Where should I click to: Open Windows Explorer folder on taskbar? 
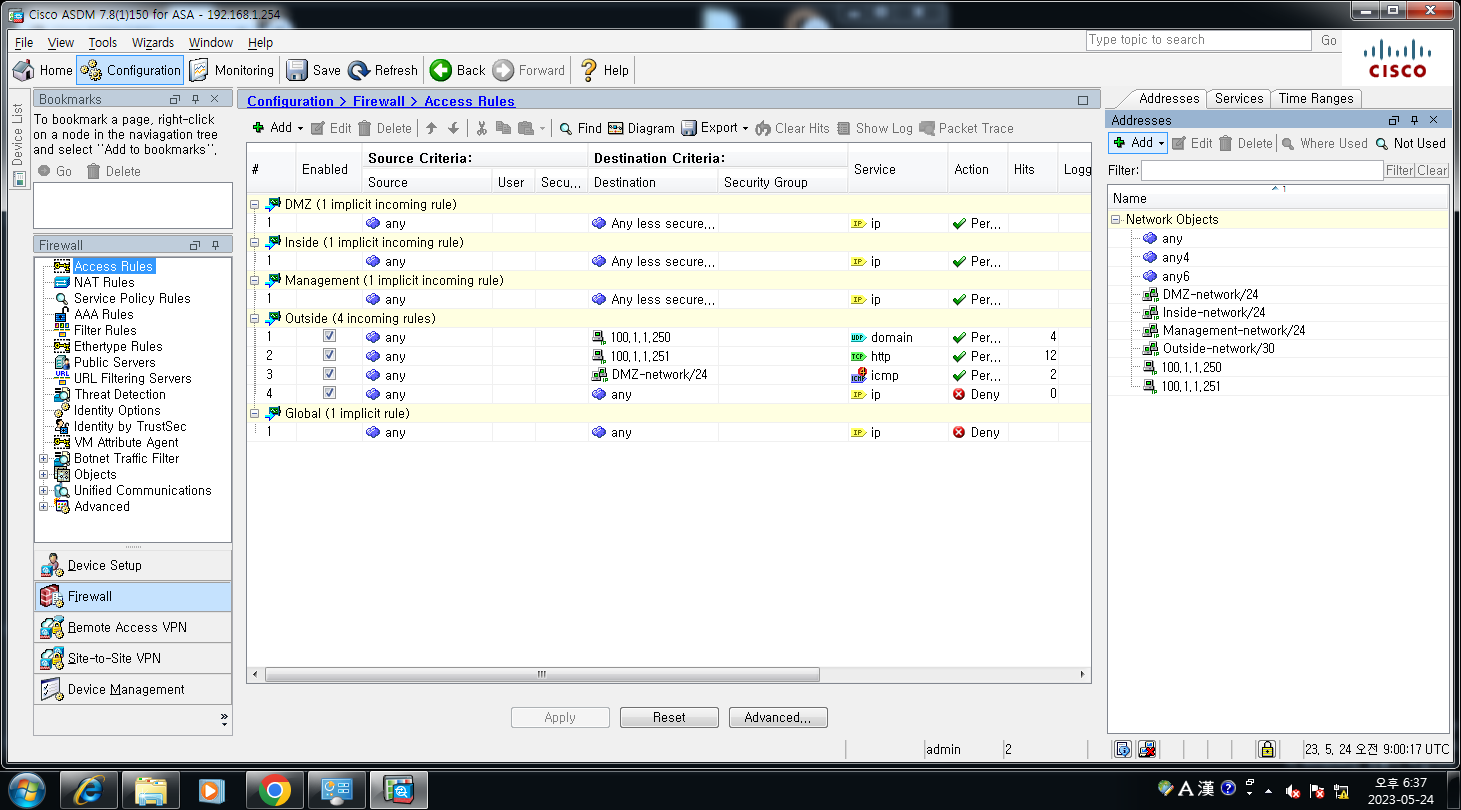pyautogui.click(x=150, y=790)
